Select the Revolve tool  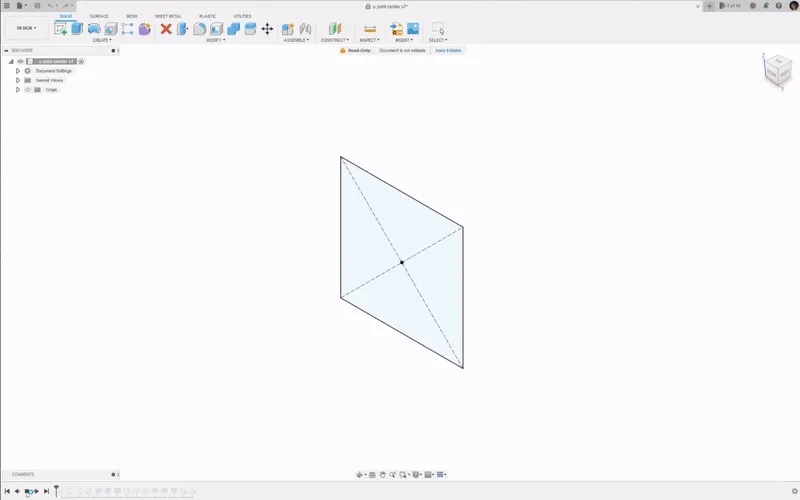[x=94, y=29]
